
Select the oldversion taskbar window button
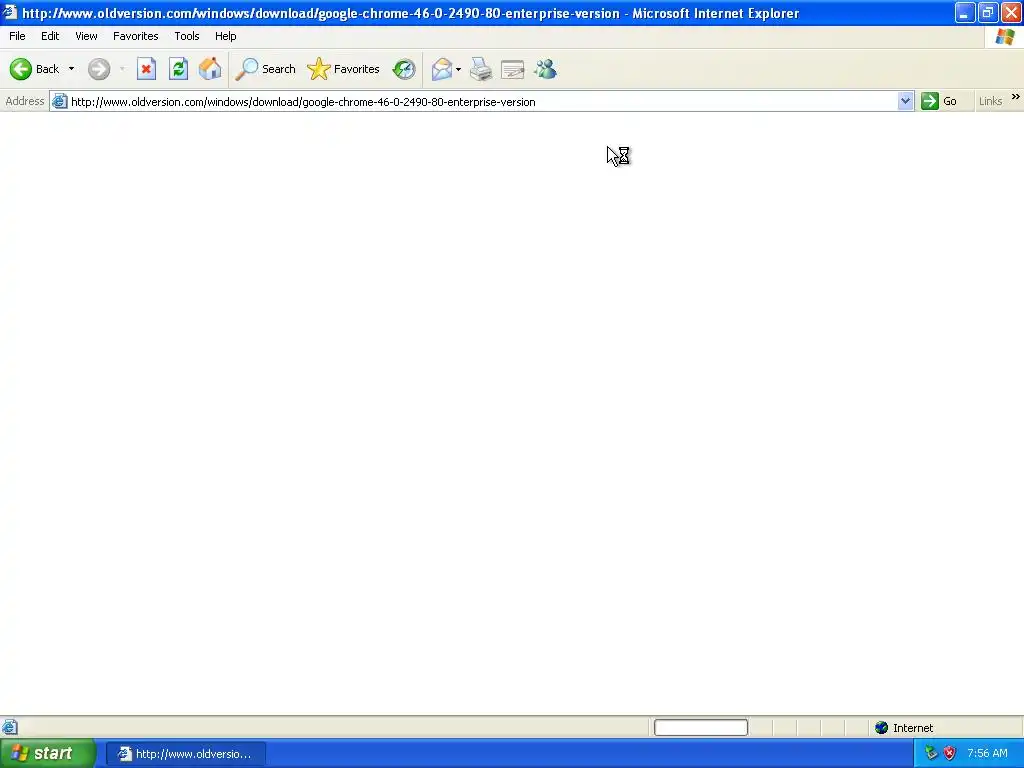point(185,754)
